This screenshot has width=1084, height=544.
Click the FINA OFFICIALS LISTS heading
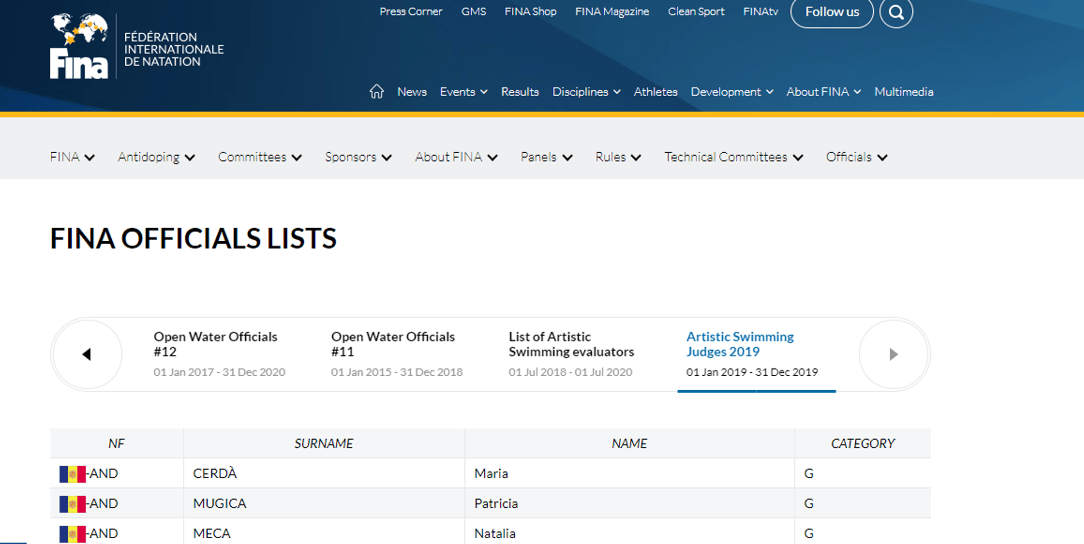click(x=193, y=238)
